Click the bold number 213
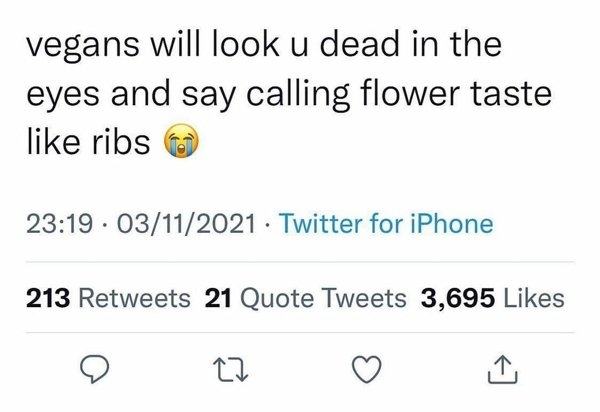Image resolution: width=600 pixels, height=412 pixels. tap(43, 297)
